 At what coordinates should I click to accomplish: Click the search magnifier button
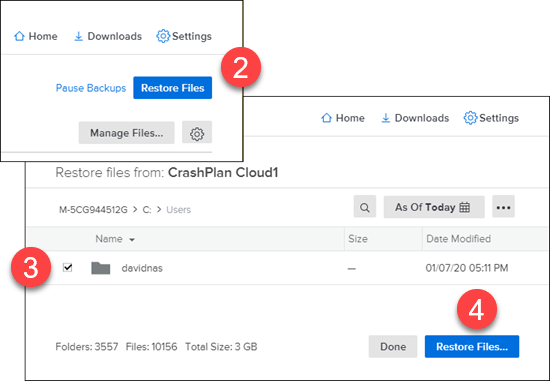[x=365, y=207]
